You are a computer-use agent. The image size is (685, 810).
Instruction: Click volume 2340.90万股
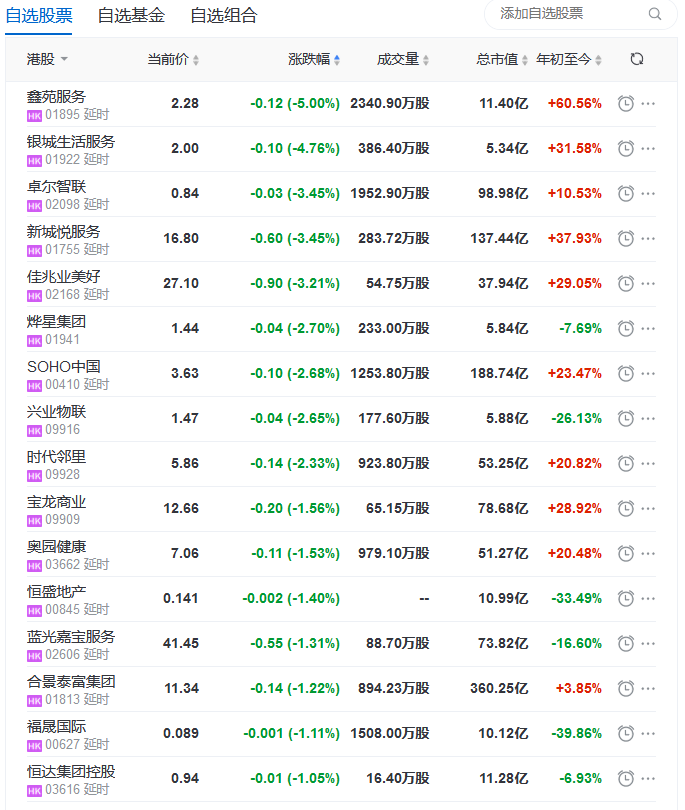390,104
